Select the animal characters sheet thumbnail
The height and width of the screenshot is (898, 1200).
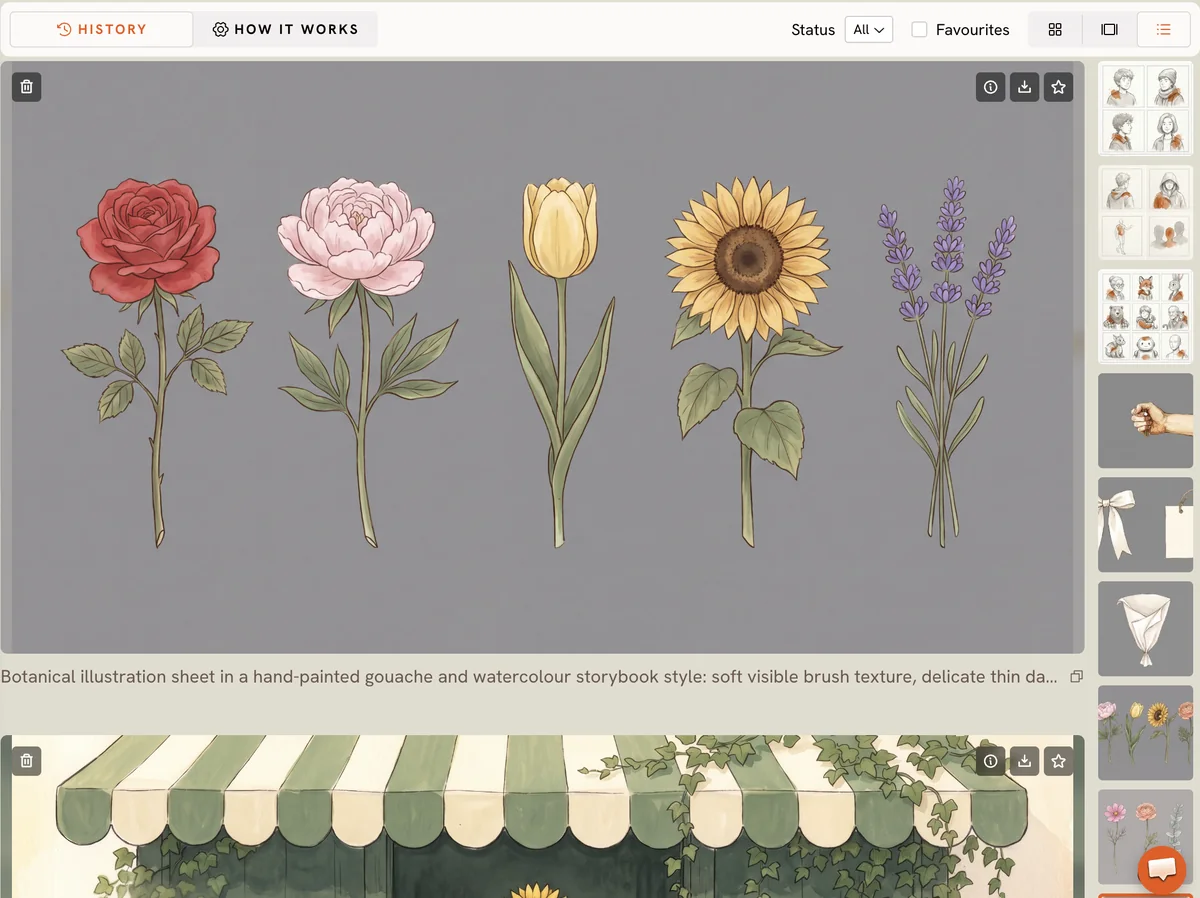point(1146,317)
